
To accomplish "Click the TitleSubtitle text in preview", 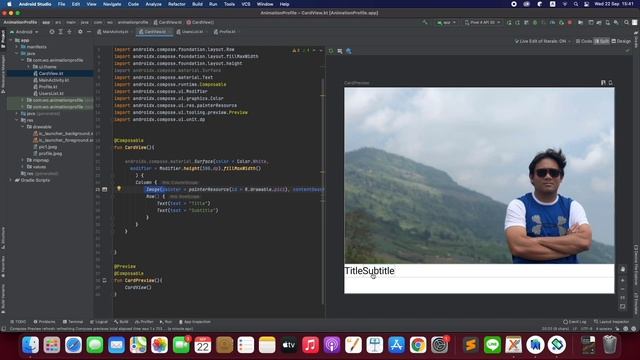I will tap(369, 271).
